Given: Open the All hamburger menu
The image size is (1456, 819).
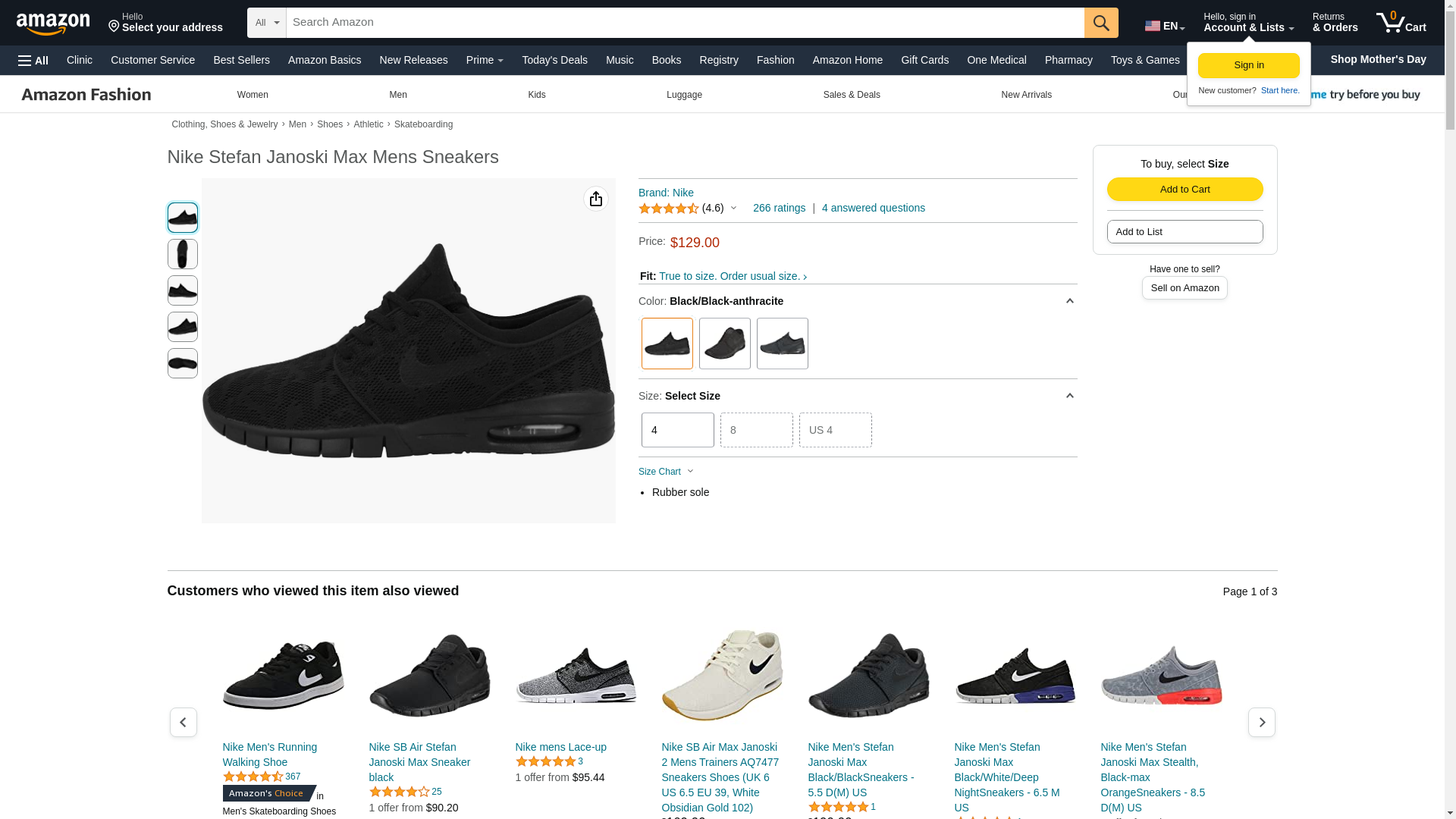Looking at the screenshot, I should tap(33, 61).
